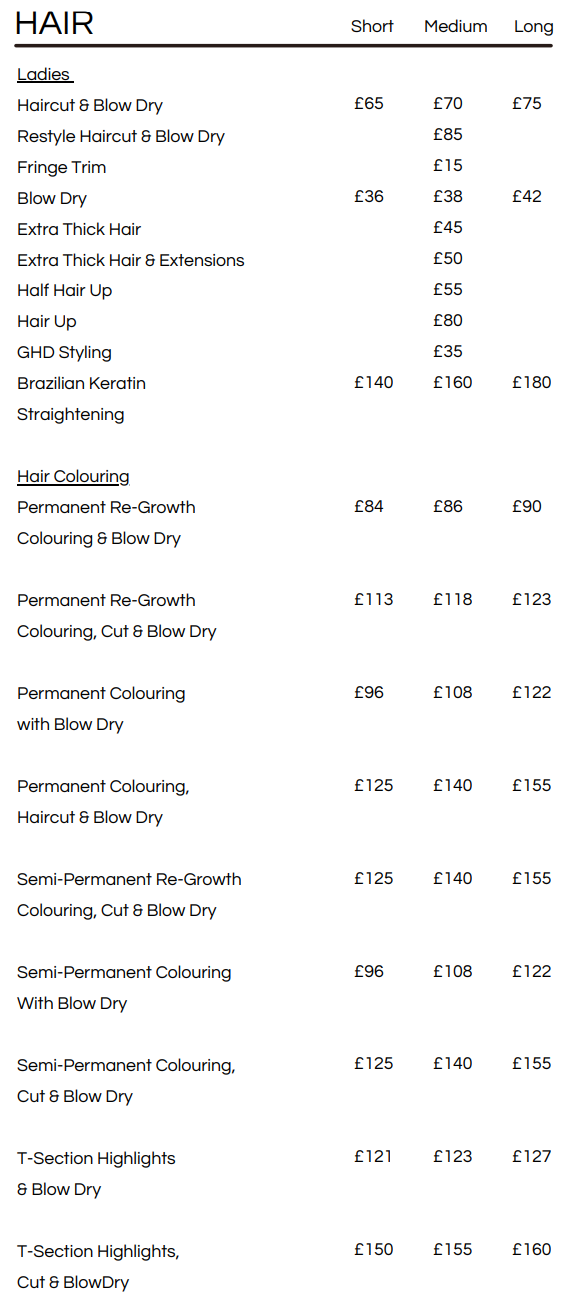Select Permanent Colouring with Blow Dry
This screenshot has width=570, height=1300.
[101, 709]
